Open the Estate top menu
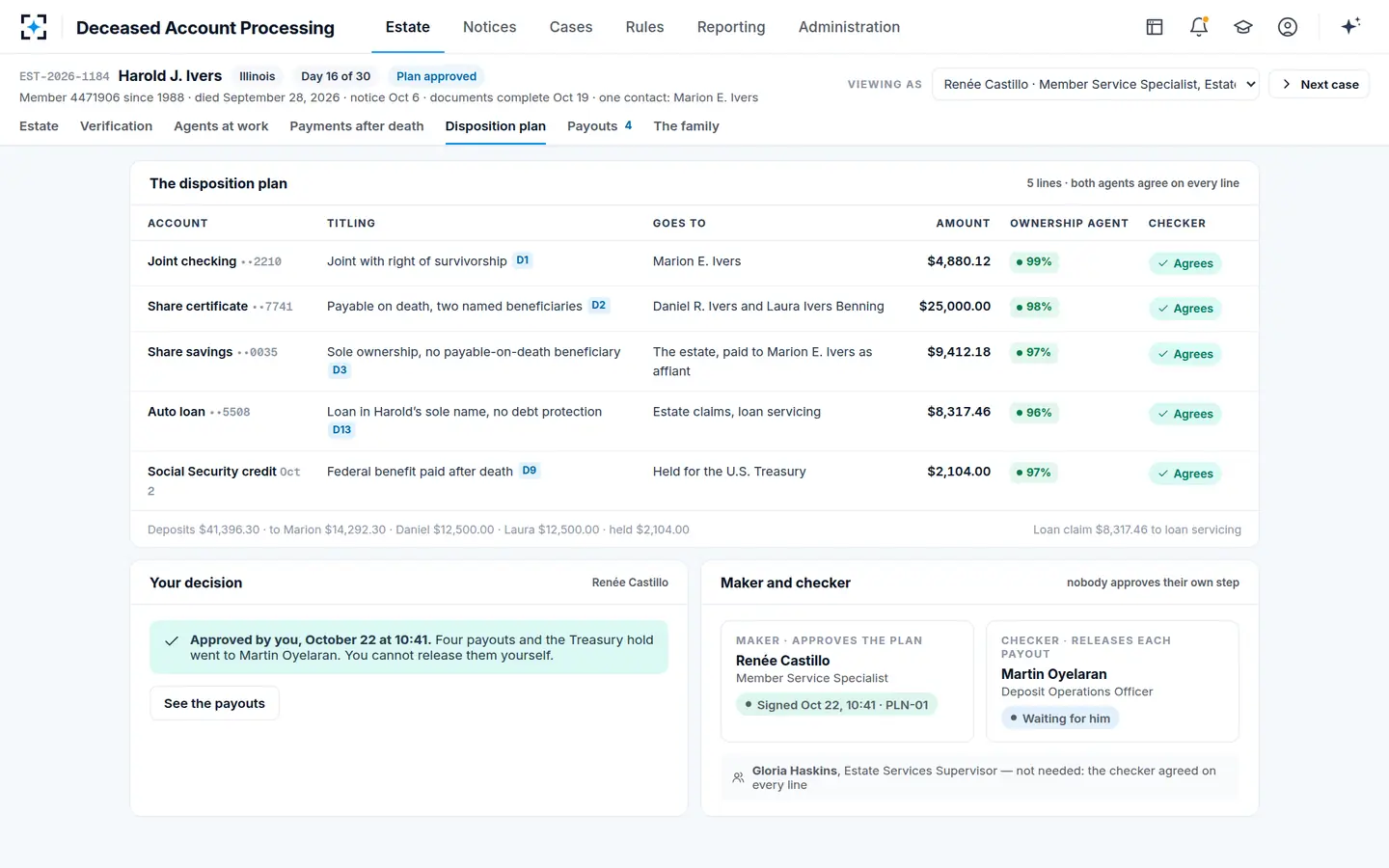This screenshot has height=868, width=1389. click(x=408, y=27)
